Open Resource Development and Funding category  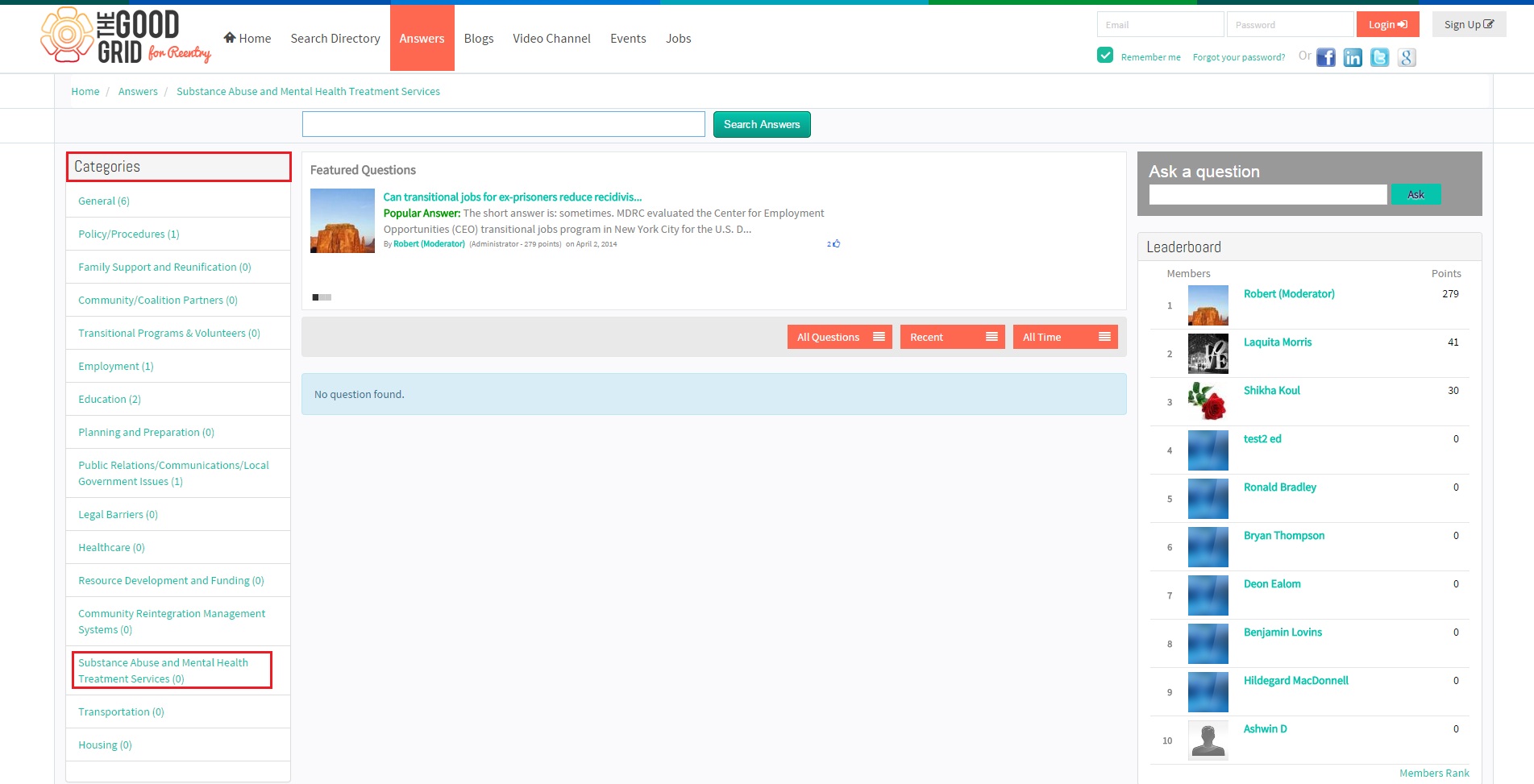(x=171, y=580)
